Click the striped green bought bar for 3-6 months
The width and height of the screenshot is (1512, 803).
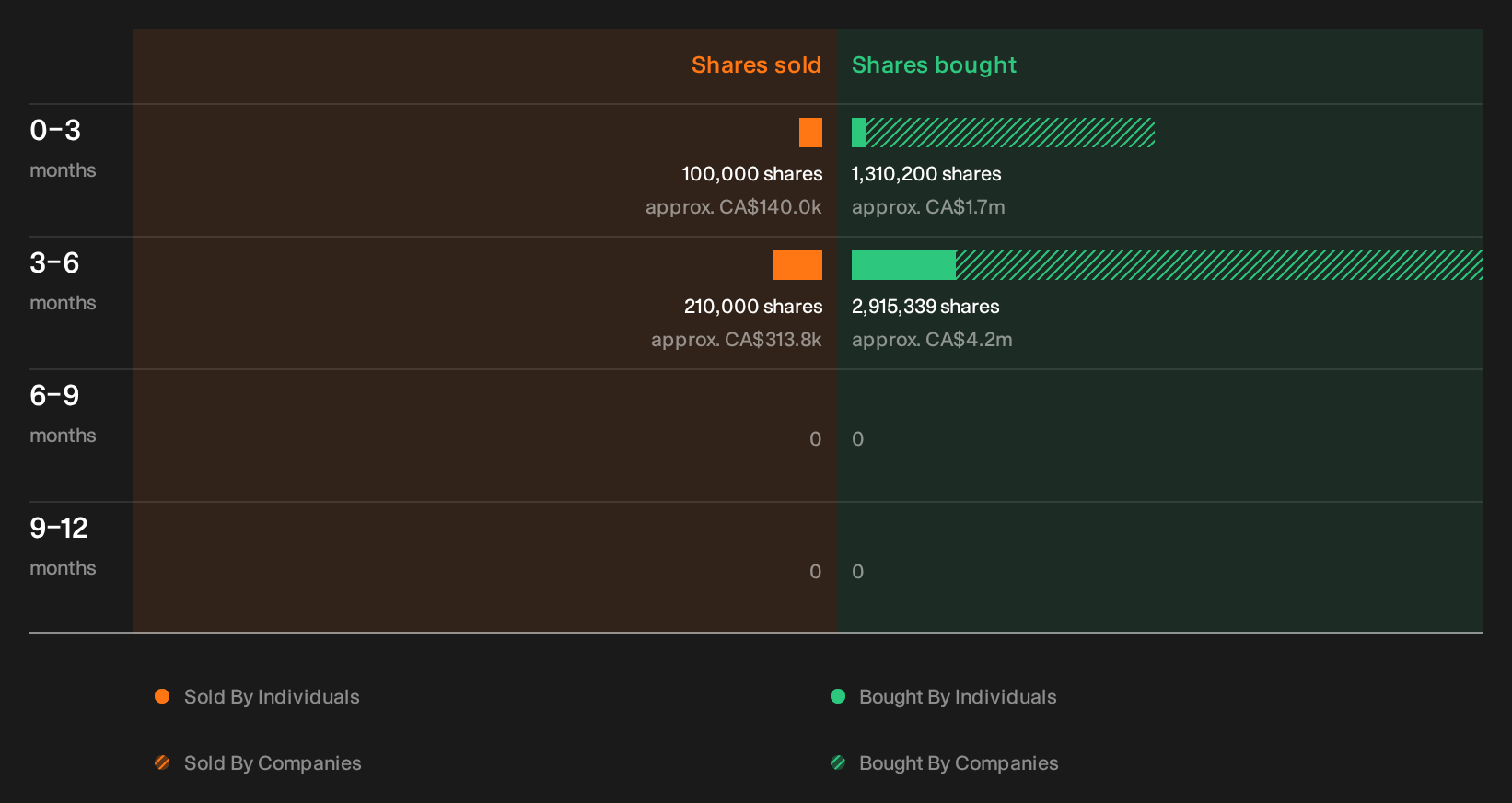1219,265
